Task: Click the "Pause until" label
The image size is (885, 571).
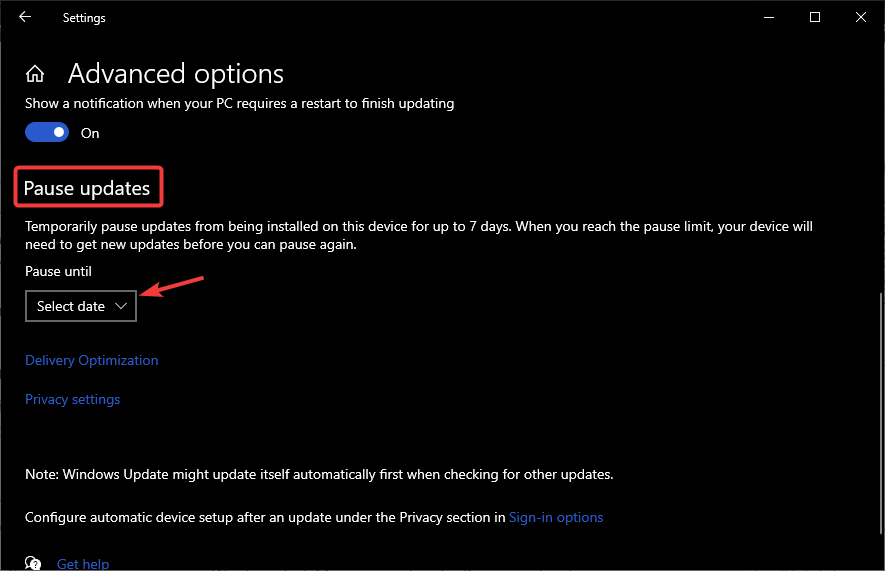Action: (59, 271)
